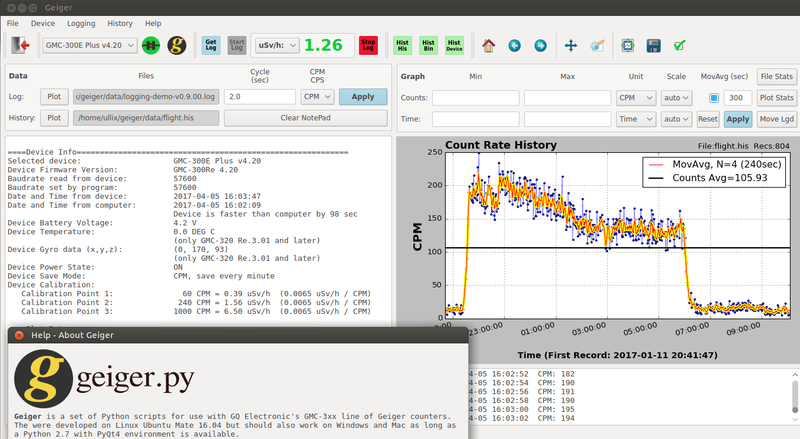Click the File Stats button
The height and width of the screenshot is (439, 800).
(x=775, y=76)
